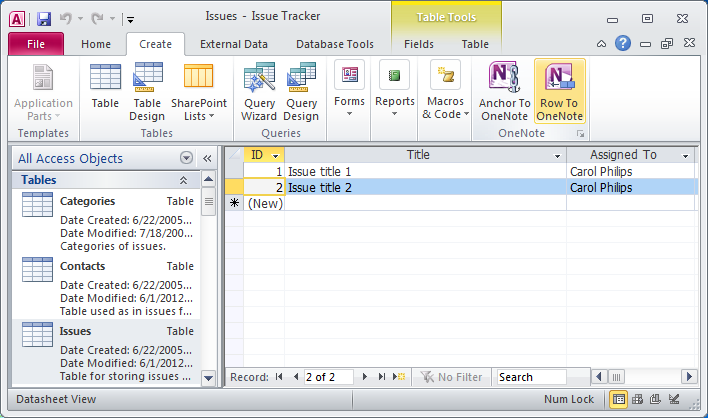This screenshot has width=708, height=418.
Task: Expand the Forms ribbon group
Action: tap(349, 89)
